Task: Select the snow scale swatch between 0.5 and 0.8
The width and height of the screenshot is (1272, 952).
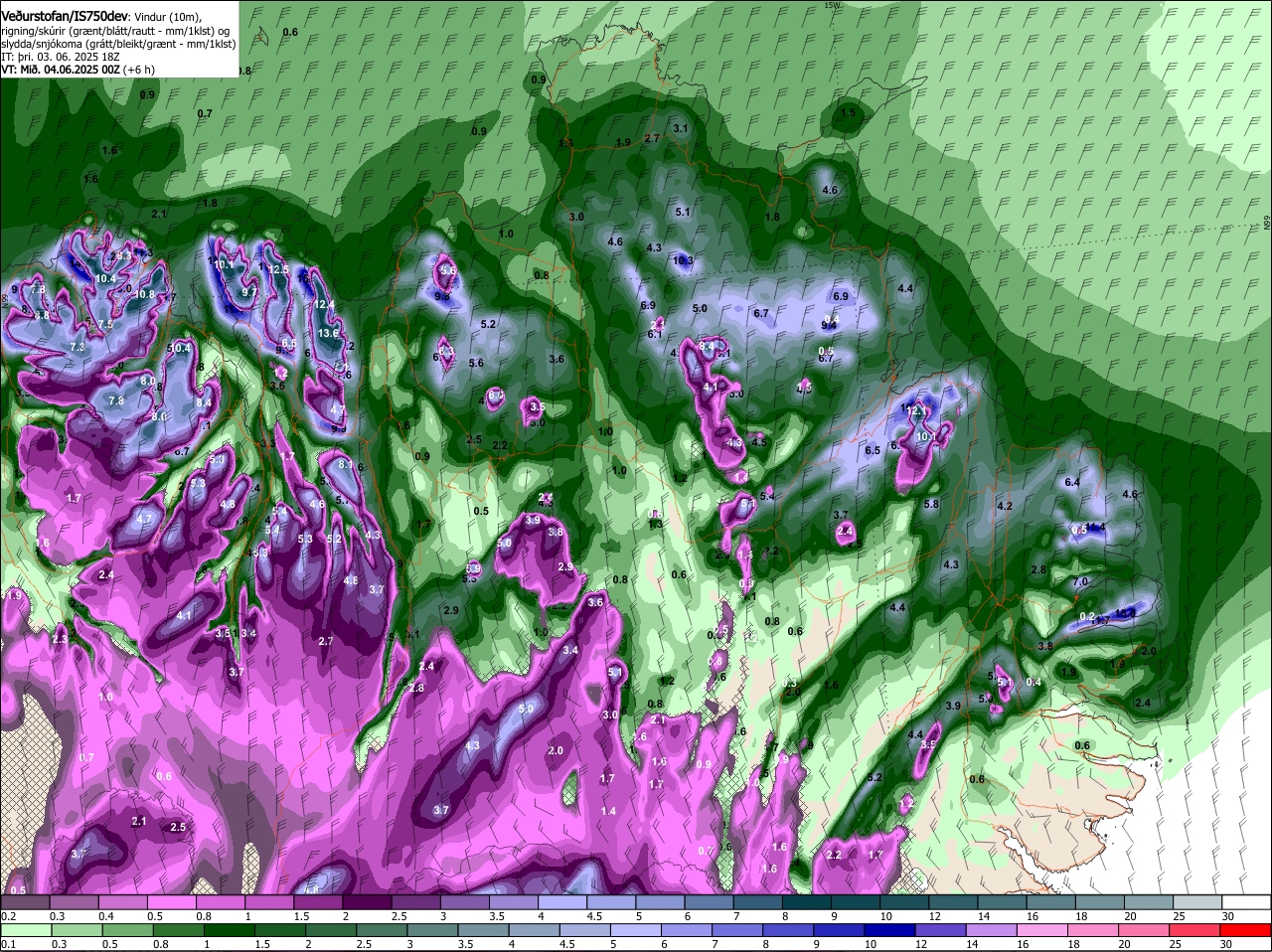Action: tap(171, 902)
